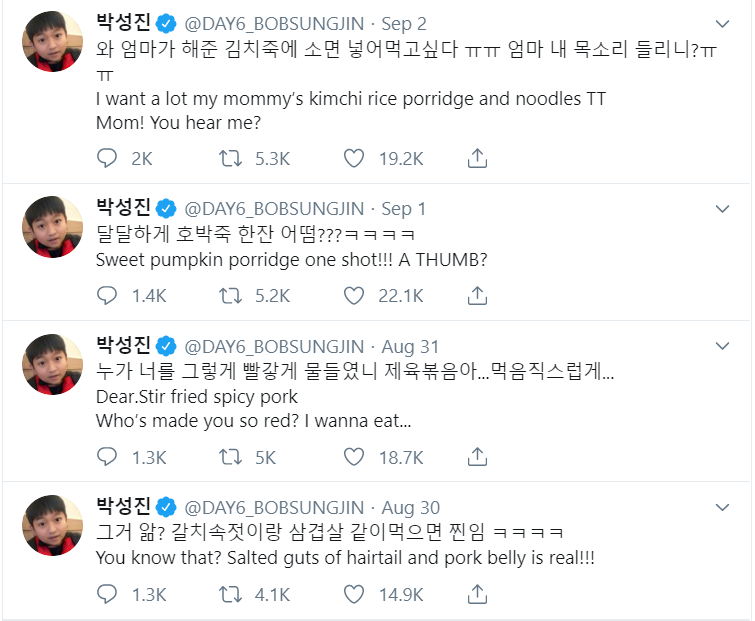
Task: Open the profile avatar on the Sep 1 tweet
Action: coord(52,227)
